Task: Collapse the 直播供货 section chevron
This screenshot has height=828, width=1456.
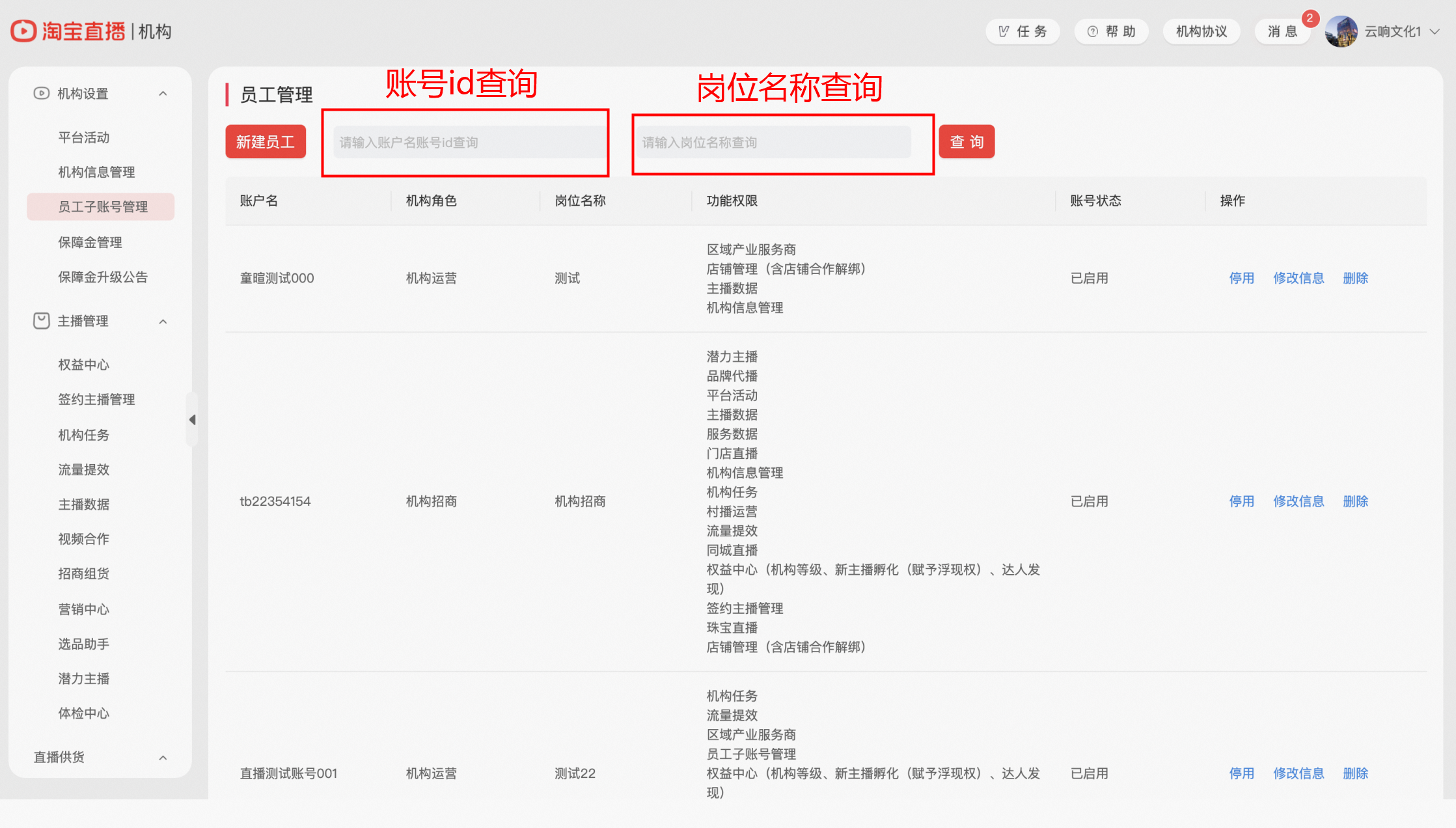Action: point(163,757)
